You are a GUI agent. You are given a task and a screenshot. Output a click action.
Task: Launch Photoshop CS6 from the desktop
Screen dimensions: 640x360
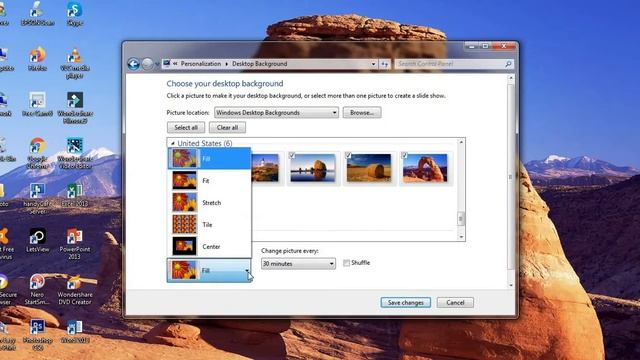click(x=37, y=335)
